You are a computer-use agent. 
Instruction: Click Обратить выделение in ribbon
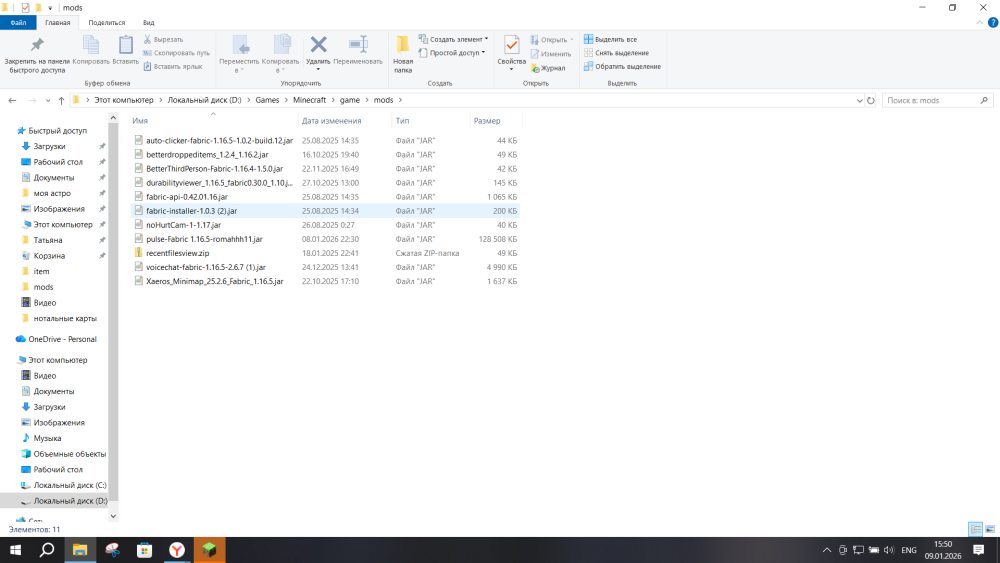(622, 66)
